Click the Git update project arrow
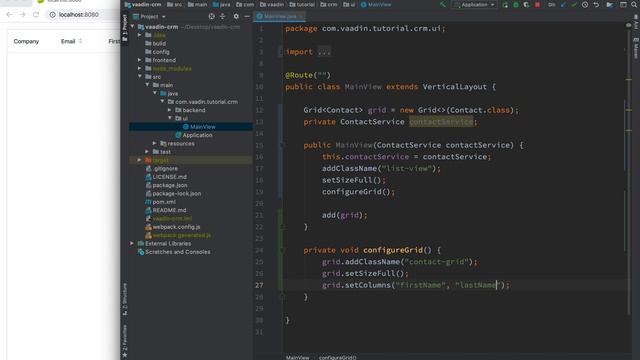Screen dimensions: 640x360 [x=563, y=4]
